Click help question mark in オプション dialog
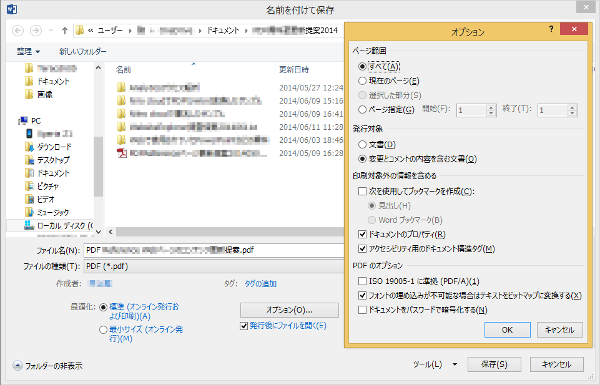 551,29
